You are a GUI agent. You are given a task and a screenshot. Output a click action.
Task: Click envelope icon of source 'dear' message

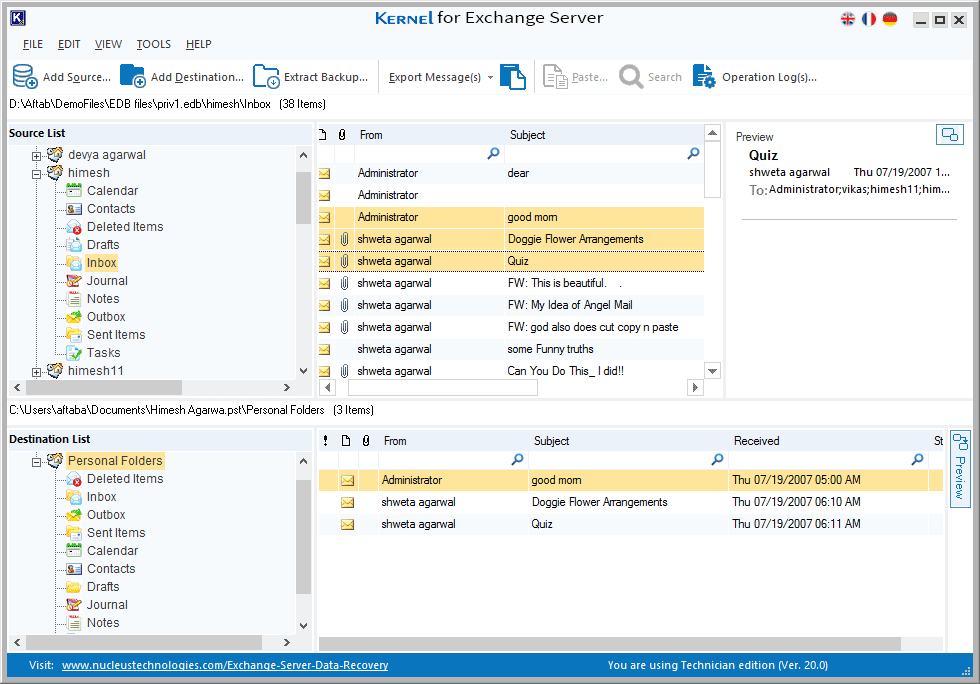pos(324,173)
